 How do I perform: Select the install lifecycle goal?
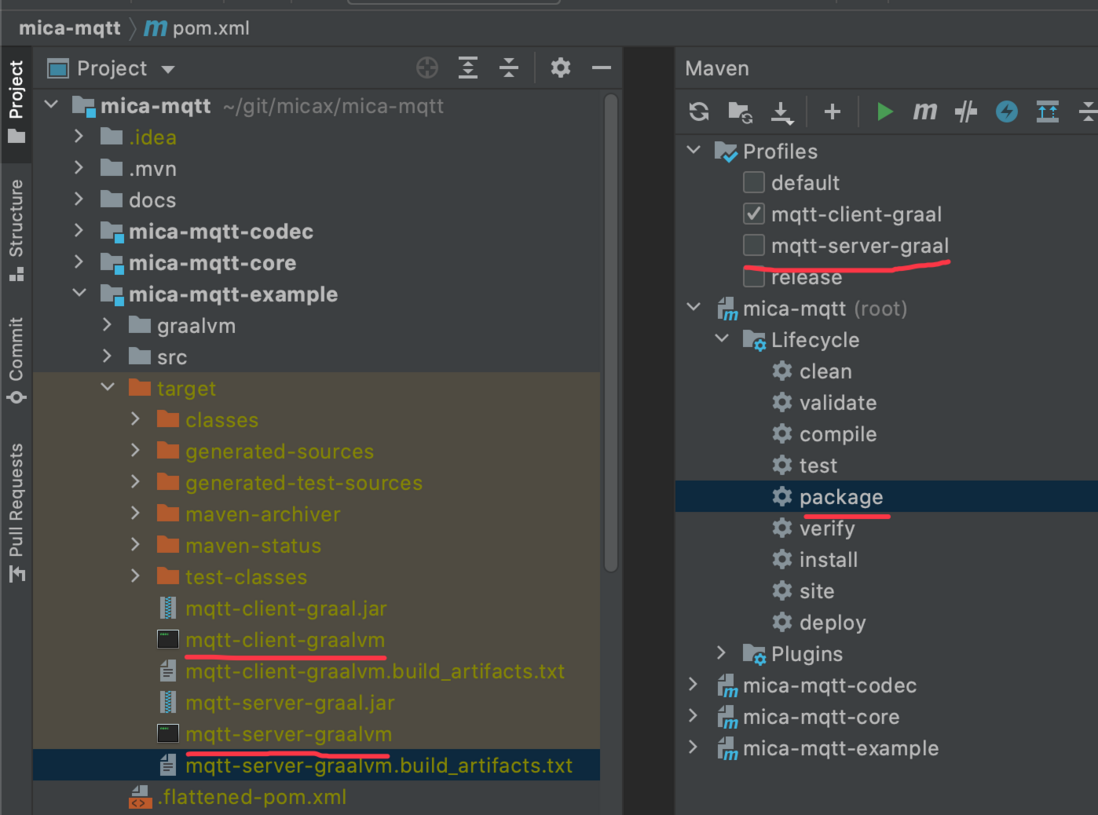pyautogui.click(x=828, y=560)
